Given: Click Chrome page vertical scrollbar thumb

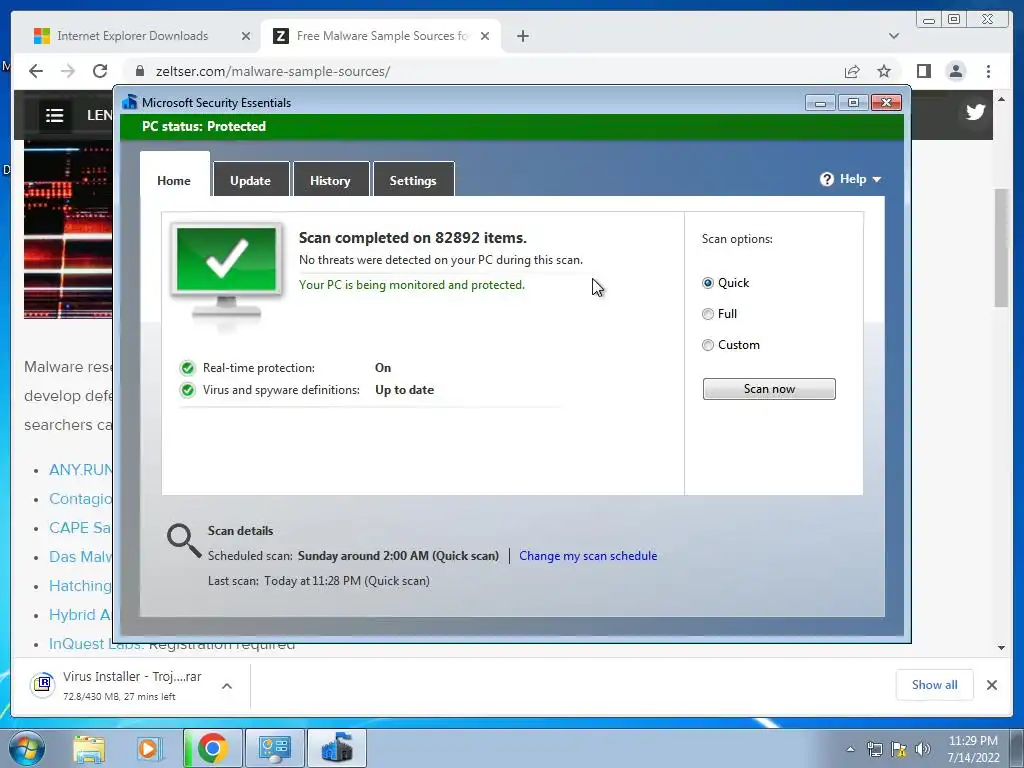Looking at the screenshot, I should [1001, 248].
